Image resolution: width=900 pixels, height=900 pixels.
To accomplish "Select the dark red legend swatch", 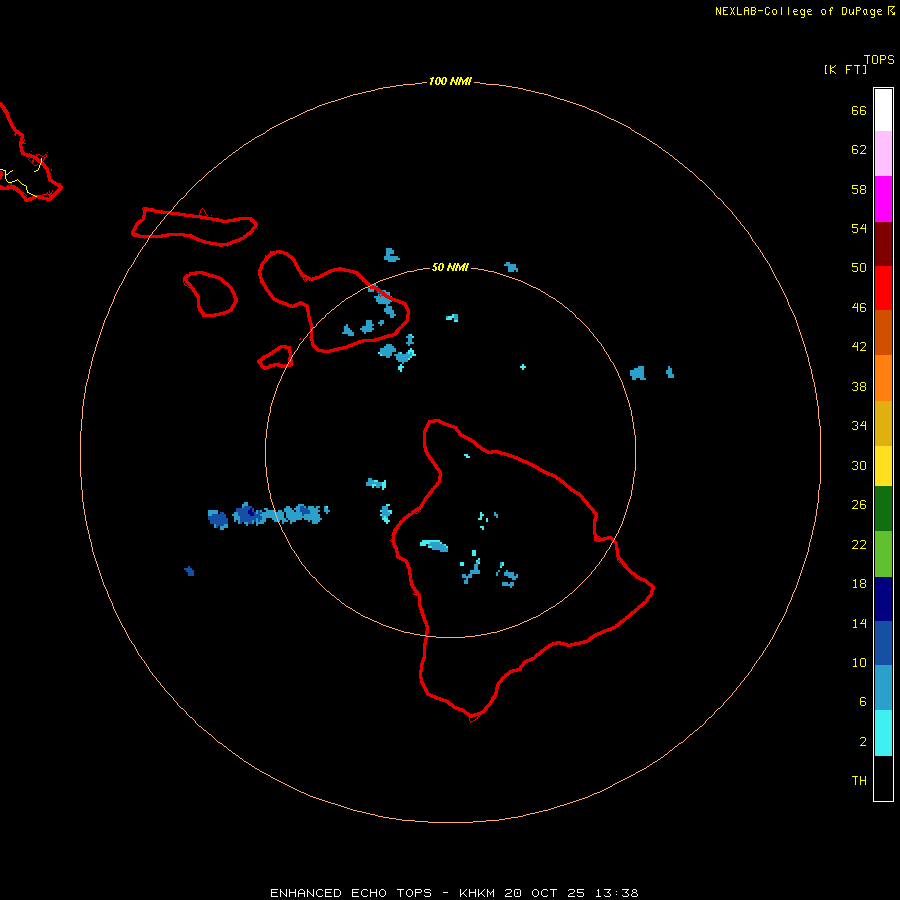I will [x=883, y=243].
